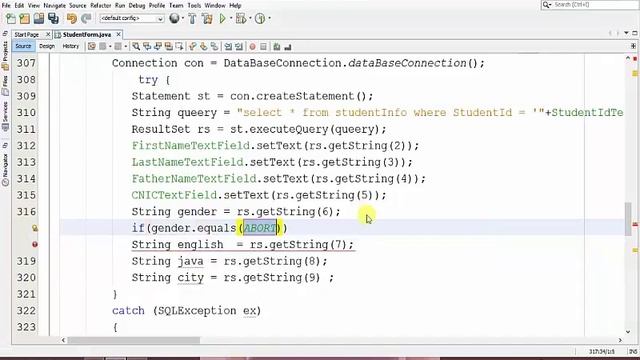Open the Navigate menu
This screenshot has height=360, width=640.
click(54, 5)
